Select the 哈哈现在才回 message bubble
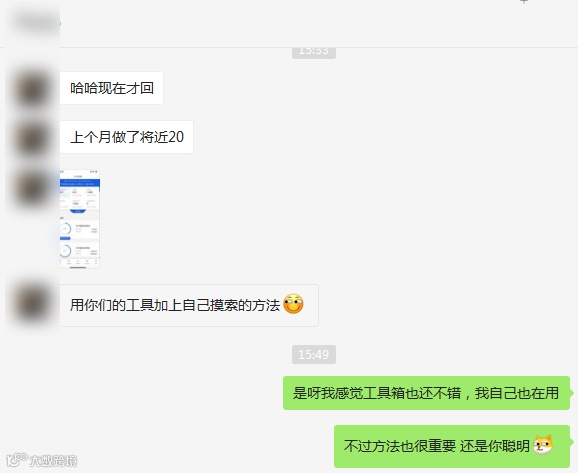 [x=111, y=88]
